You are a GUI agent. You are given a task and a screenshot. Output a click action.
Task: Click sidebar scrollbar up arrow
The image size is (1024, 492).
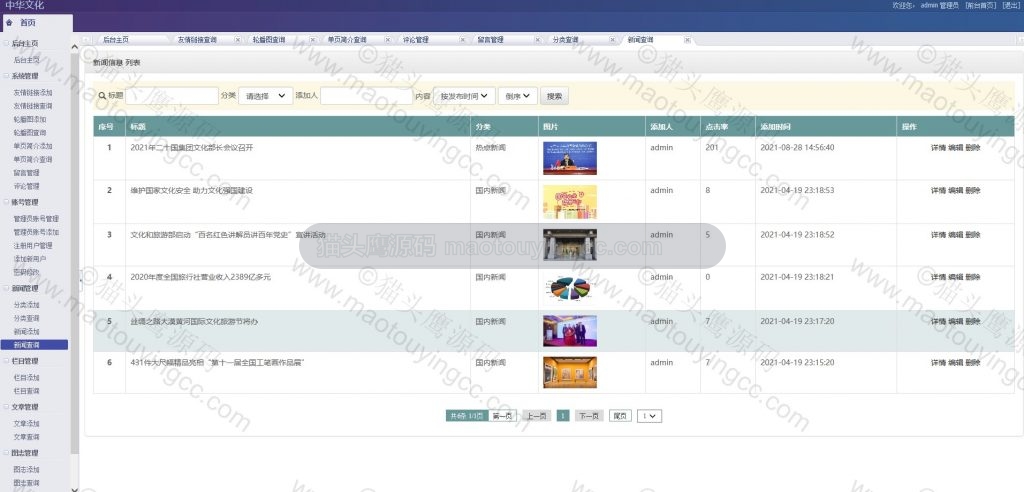click(x=74, y=47)
